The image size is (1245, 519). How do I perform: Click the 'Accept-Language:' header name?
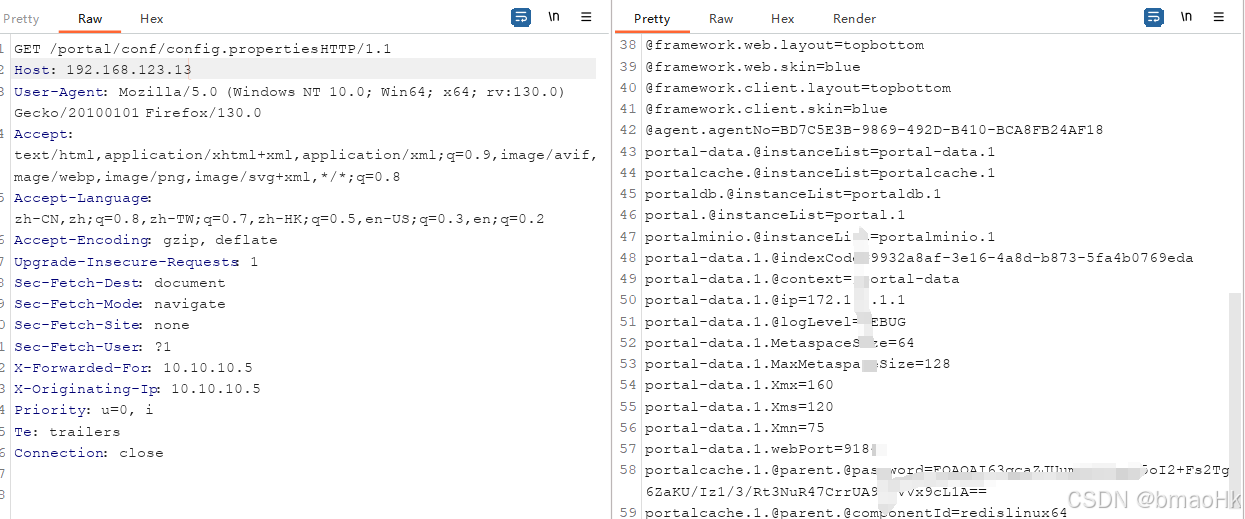tap(83, 198)
